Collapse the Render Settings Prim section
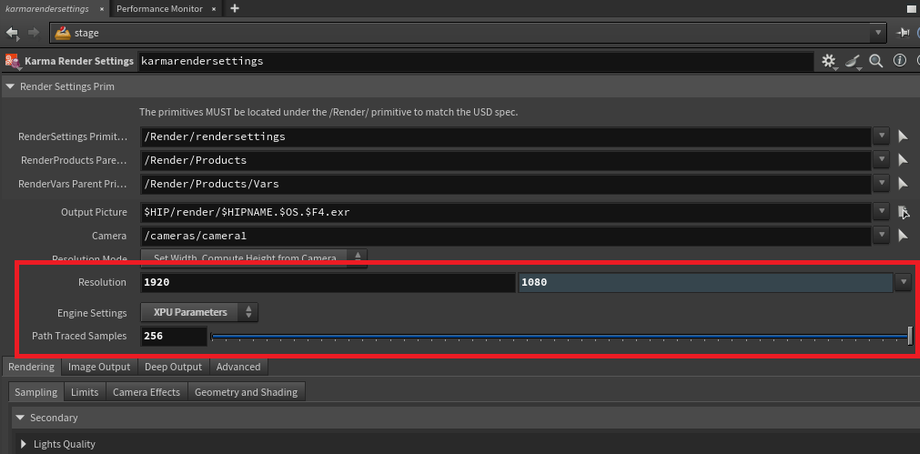The image size is (920, 454). pyautogui.click(x=11, y=87)
